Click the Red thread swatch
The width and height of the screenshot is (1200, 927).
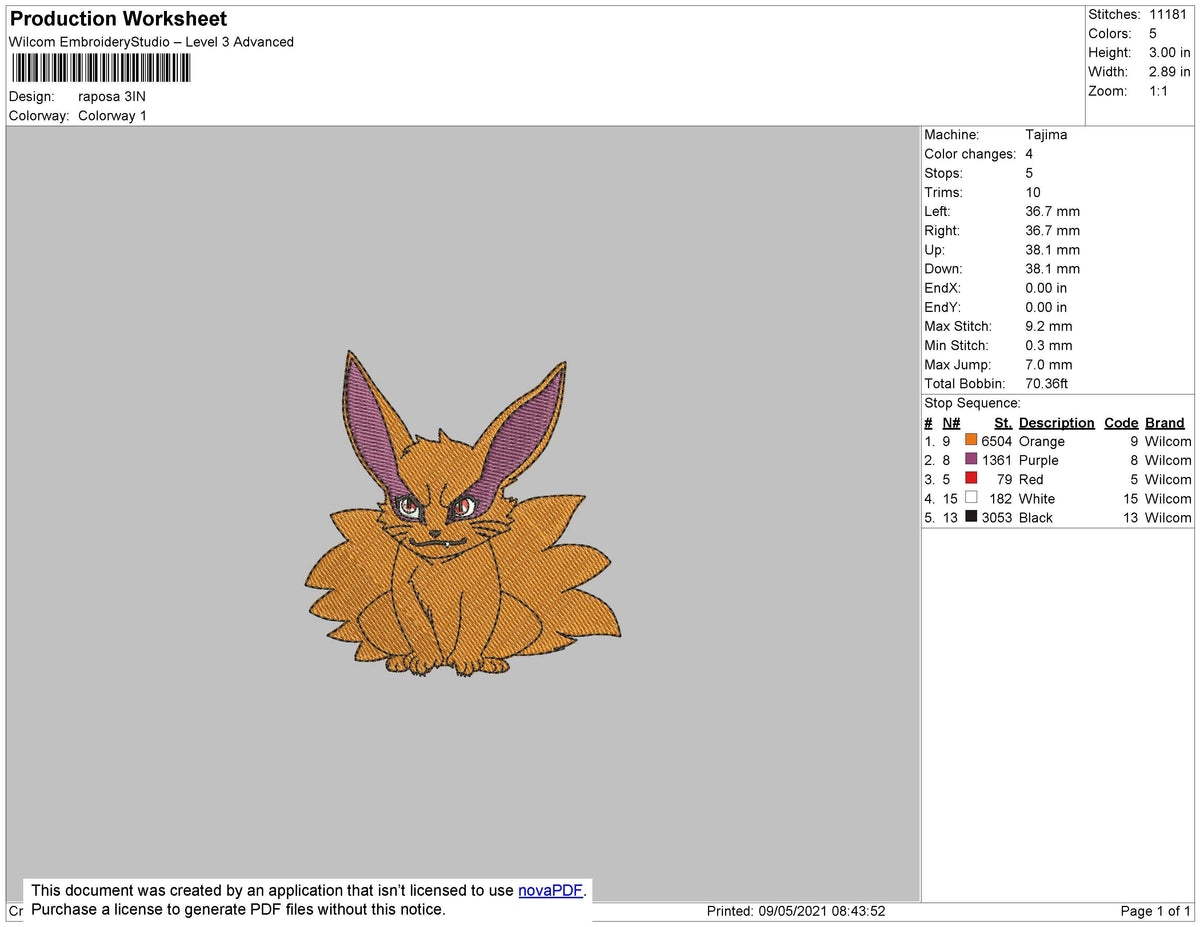[x=970, y=478]
